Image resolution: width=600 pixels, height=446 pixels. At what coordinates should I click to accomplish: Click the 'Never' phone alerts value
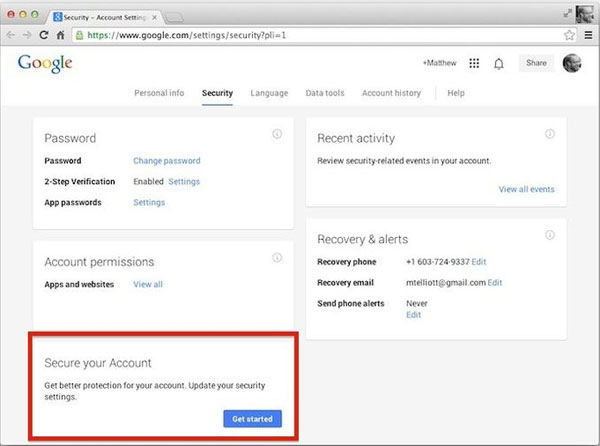417,304
